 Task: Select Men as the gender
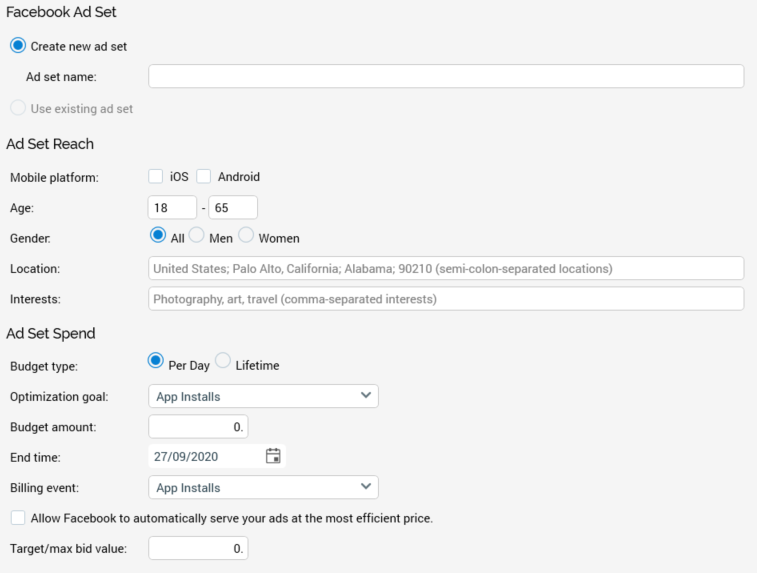tap(196, 236)
